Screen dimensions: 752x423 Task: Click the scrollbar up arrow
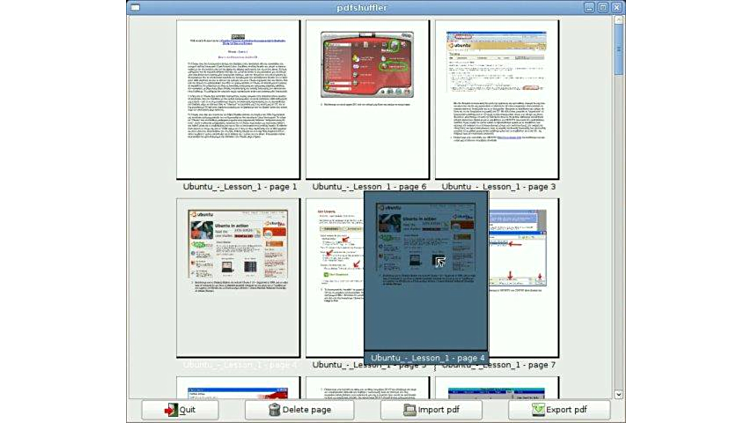click(619, 21)
